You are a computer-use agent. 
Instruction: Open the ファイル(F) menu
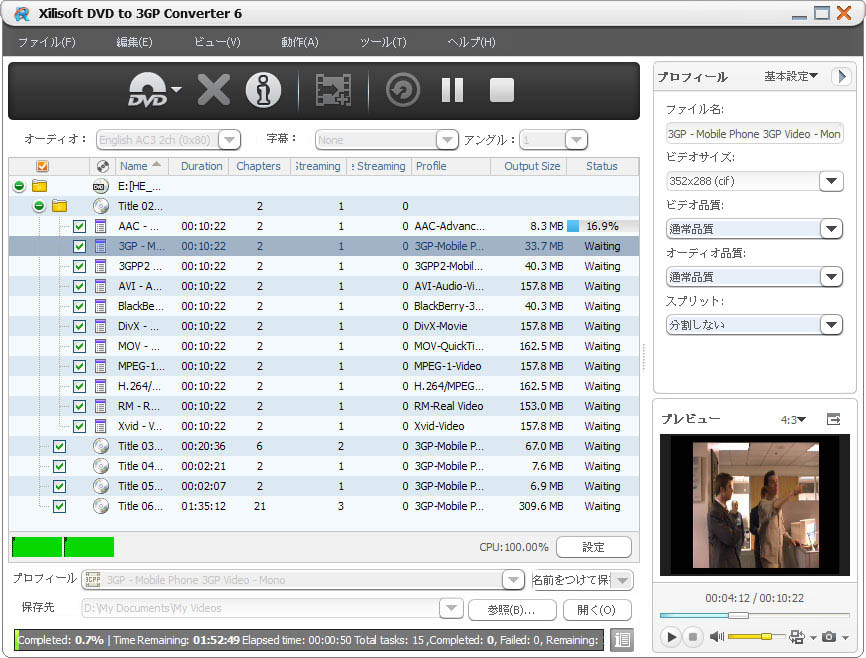click(x=46, y=42)
